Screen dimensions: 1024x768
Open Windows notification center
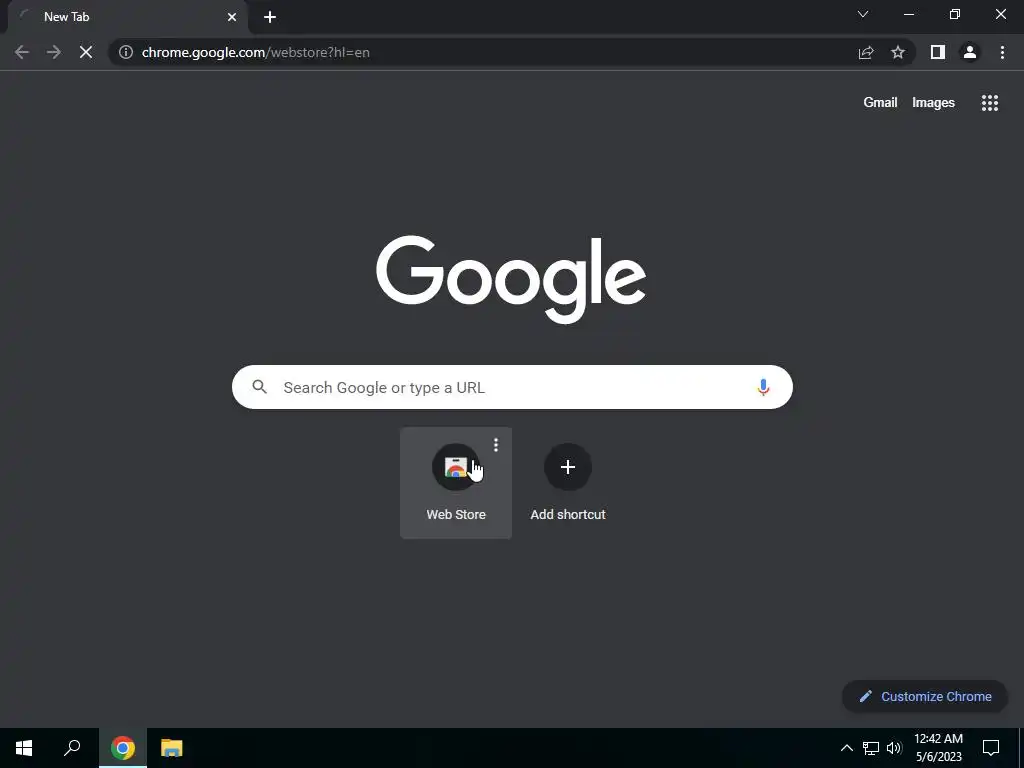click(991, 748)
